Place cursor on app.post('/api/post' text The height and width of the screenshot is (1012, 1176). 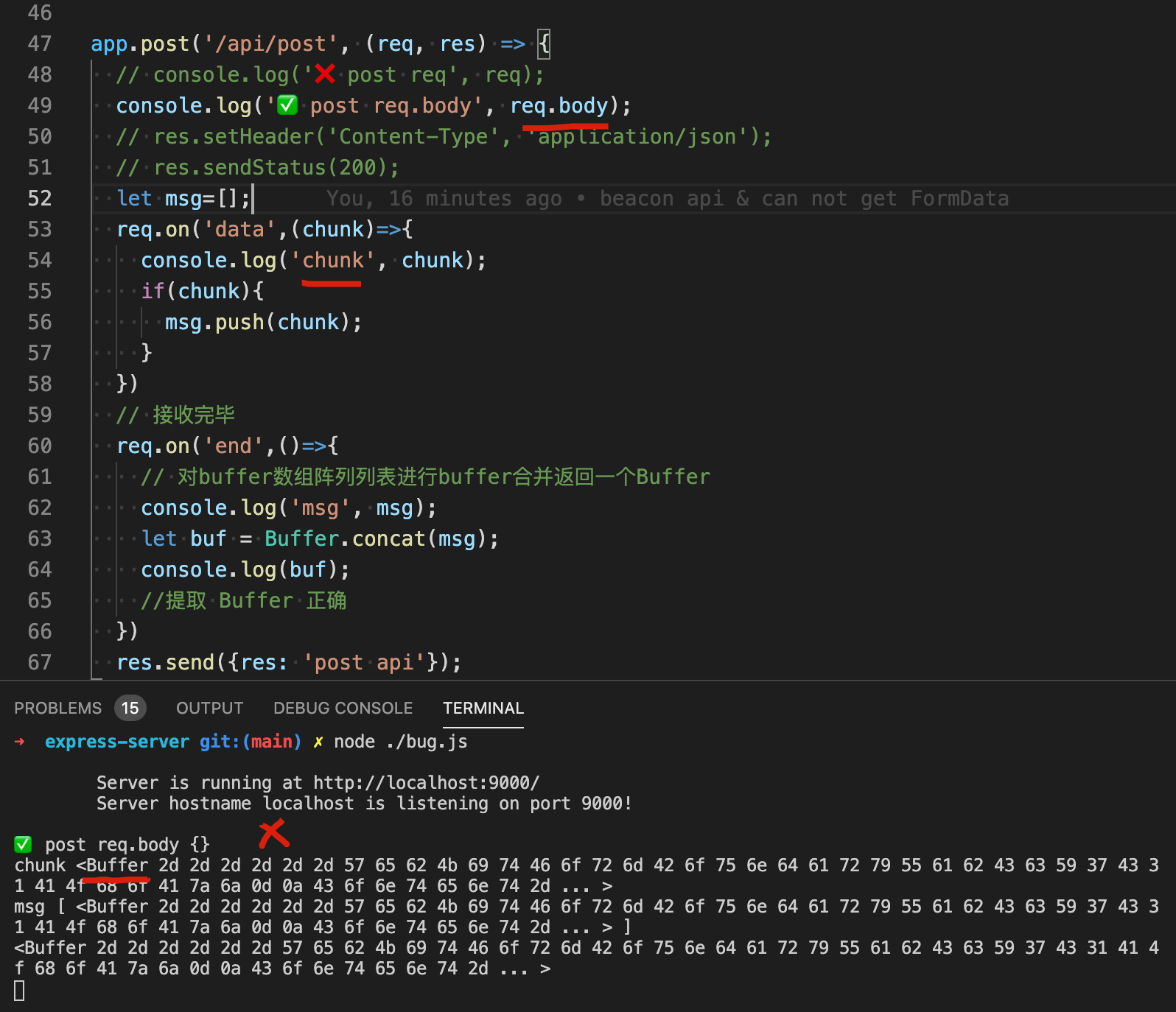click(214, 43)
